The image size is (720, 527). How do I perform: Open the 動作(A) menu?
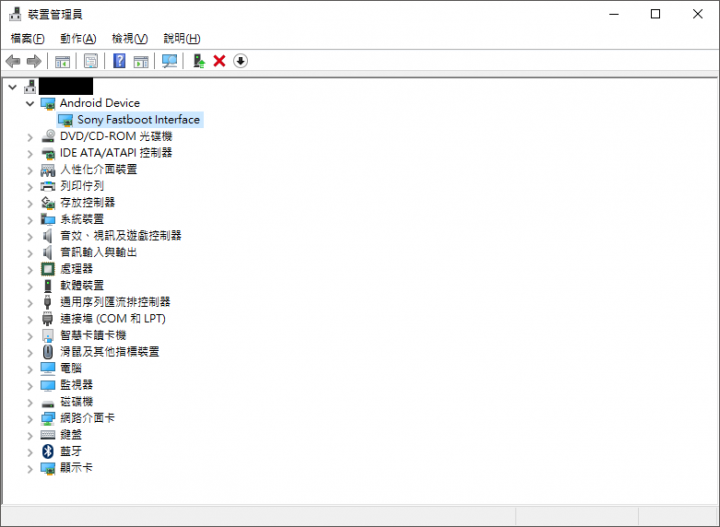(78, 39)
